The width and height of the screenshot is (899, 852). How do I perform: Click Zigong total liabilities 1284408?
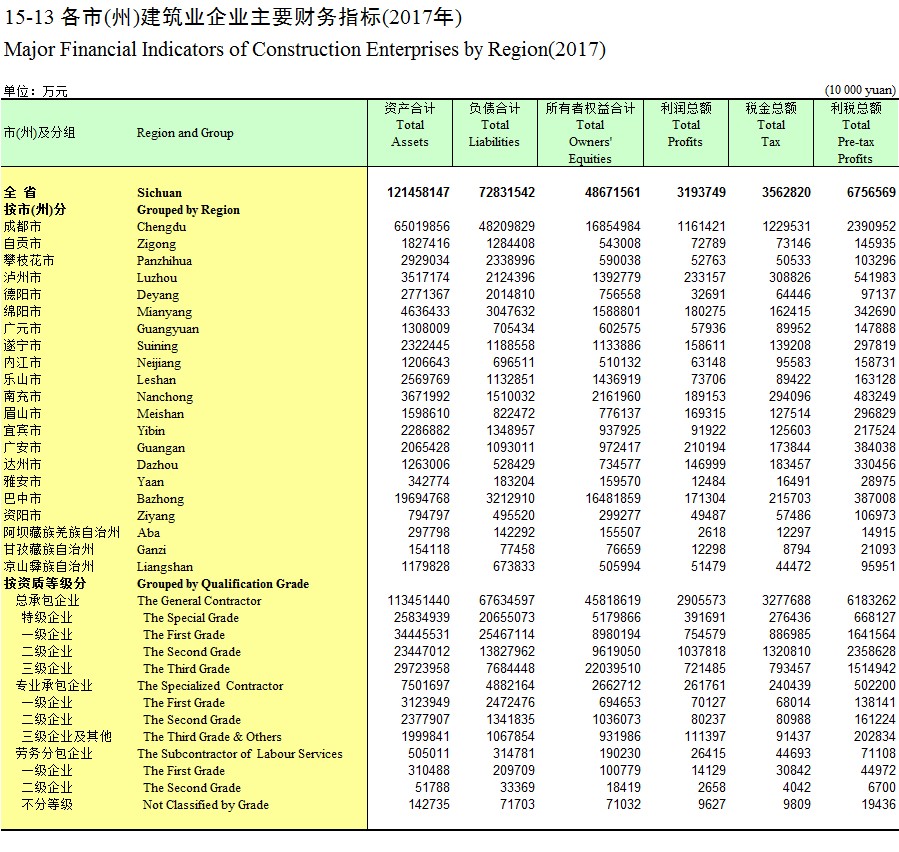510,244
